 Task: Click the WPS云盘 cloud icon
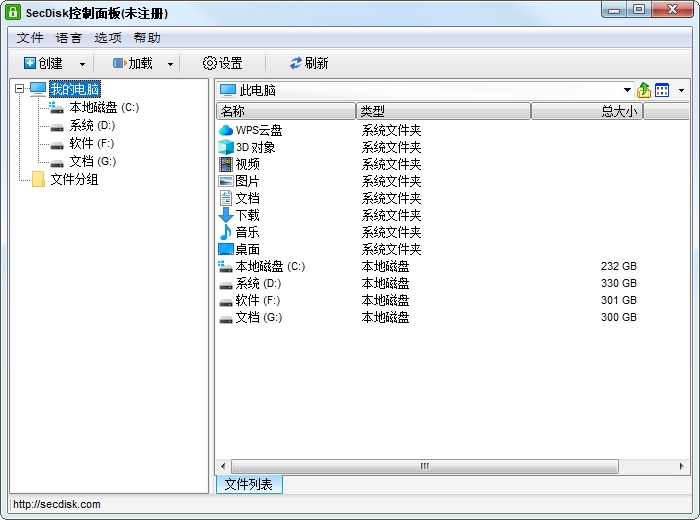point(226,130)
